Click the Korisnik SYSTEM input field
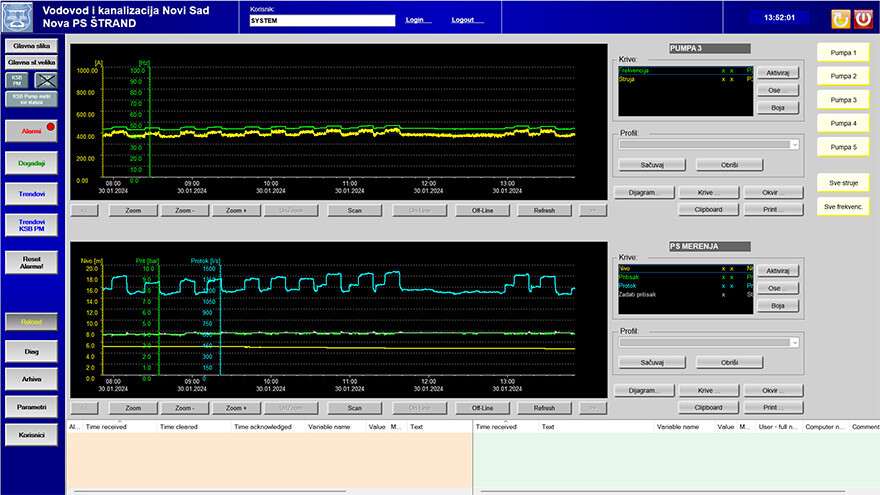Screen dimensions: 880x495 pyautogui.click(x=322, y=20)
